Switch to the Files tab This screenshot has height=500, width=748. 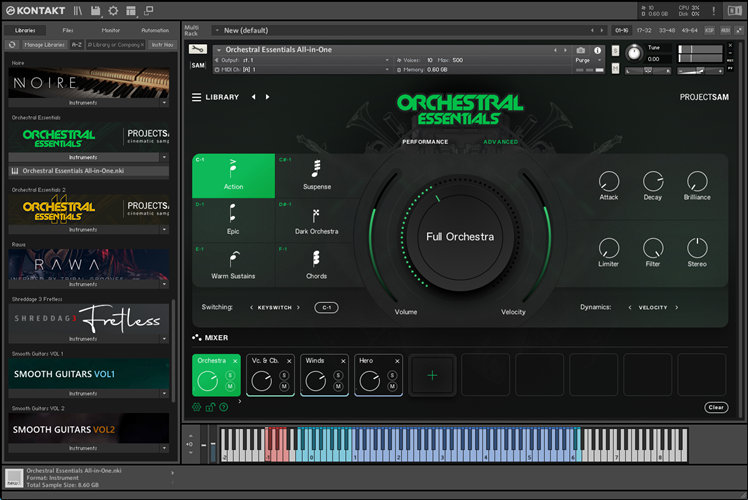[68, 30]
